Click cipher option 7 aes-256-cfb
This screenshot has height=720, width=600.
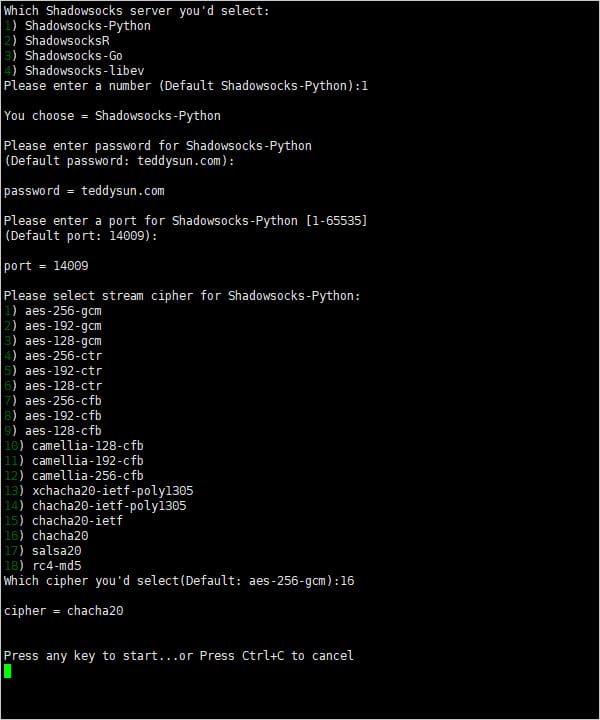[x=56, y=401]
